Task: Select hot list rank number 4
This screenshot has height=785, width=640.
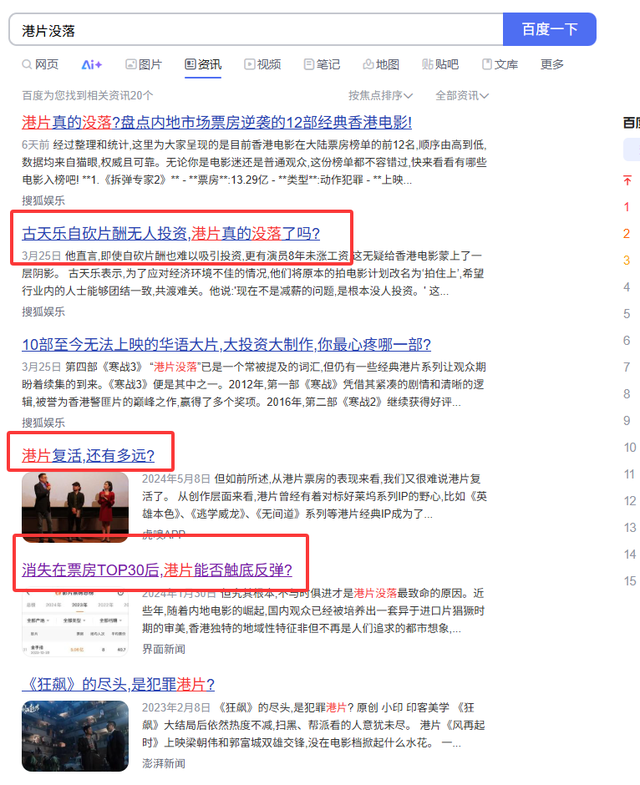Action: tap(626, 287)
